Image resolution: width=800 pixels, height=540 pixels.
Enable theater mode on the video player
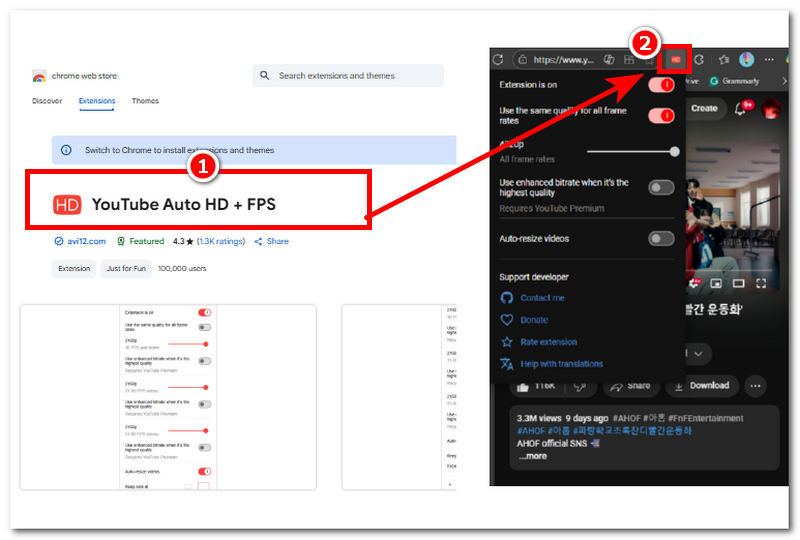click(x=738, y=283)
